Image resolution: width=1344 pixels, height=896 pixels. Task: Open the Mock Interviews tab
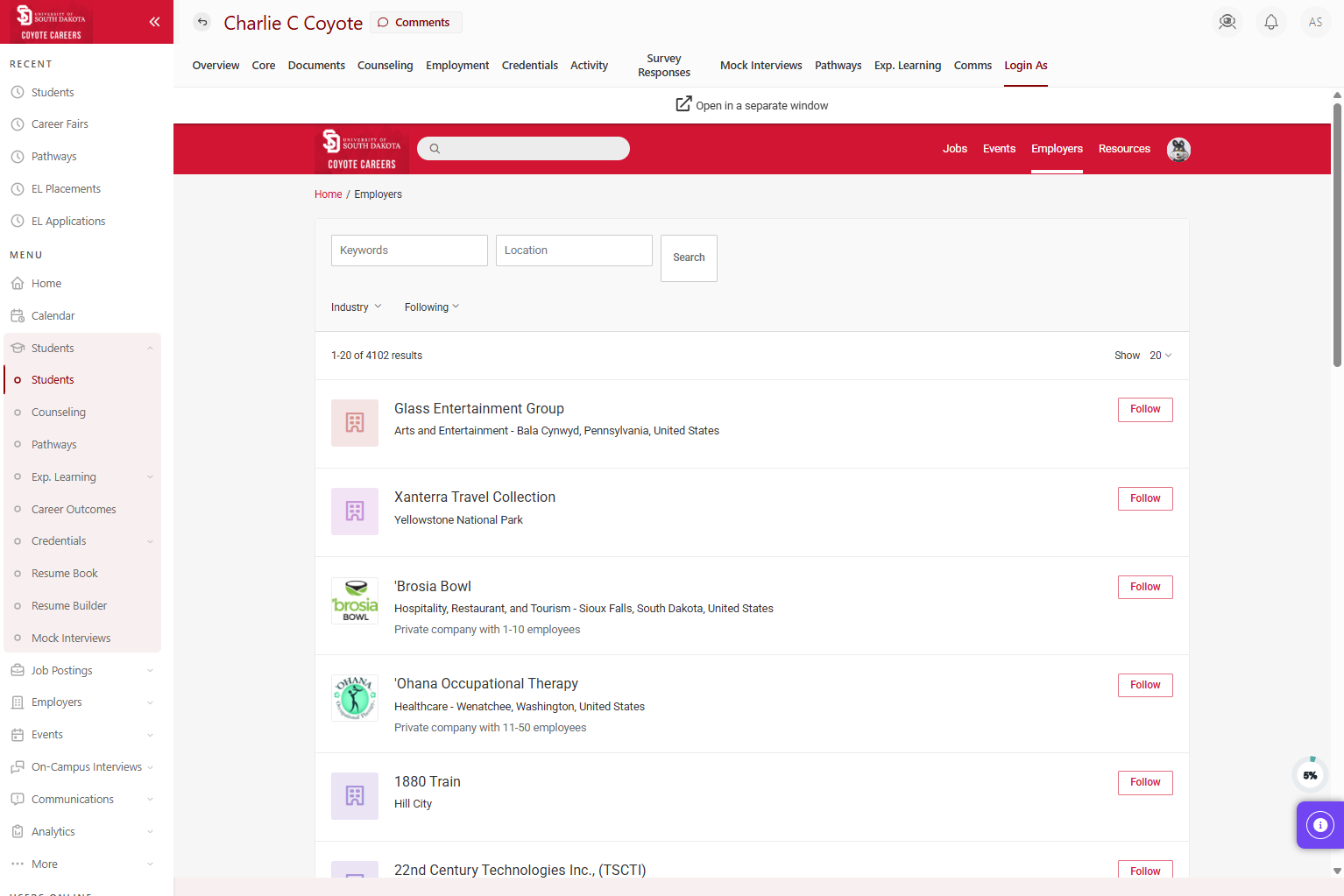click(x=760, y=66)
